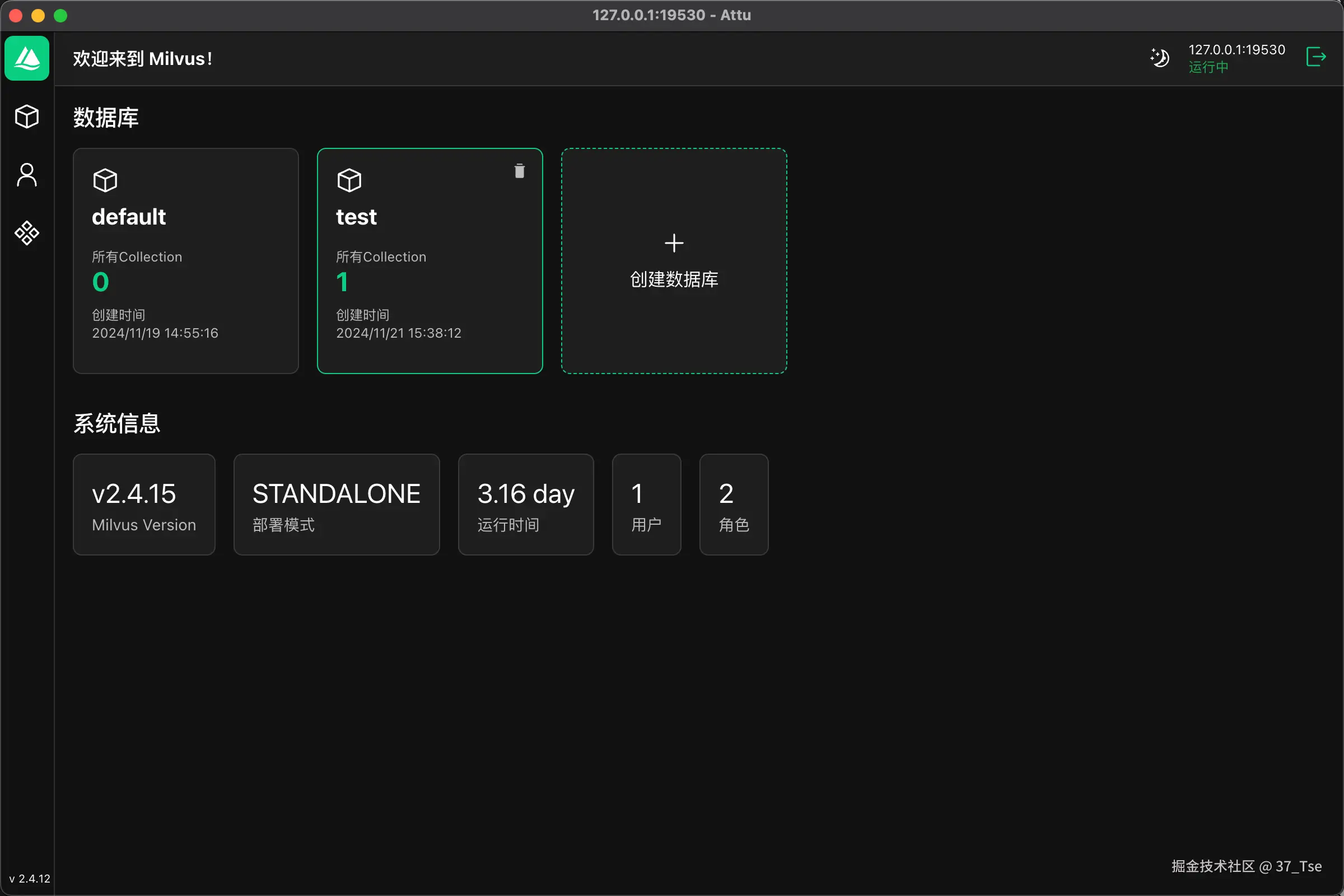Open the Users sidebar icon
1344x896 pixels.
pyautogui.click(x=27, y=175)
